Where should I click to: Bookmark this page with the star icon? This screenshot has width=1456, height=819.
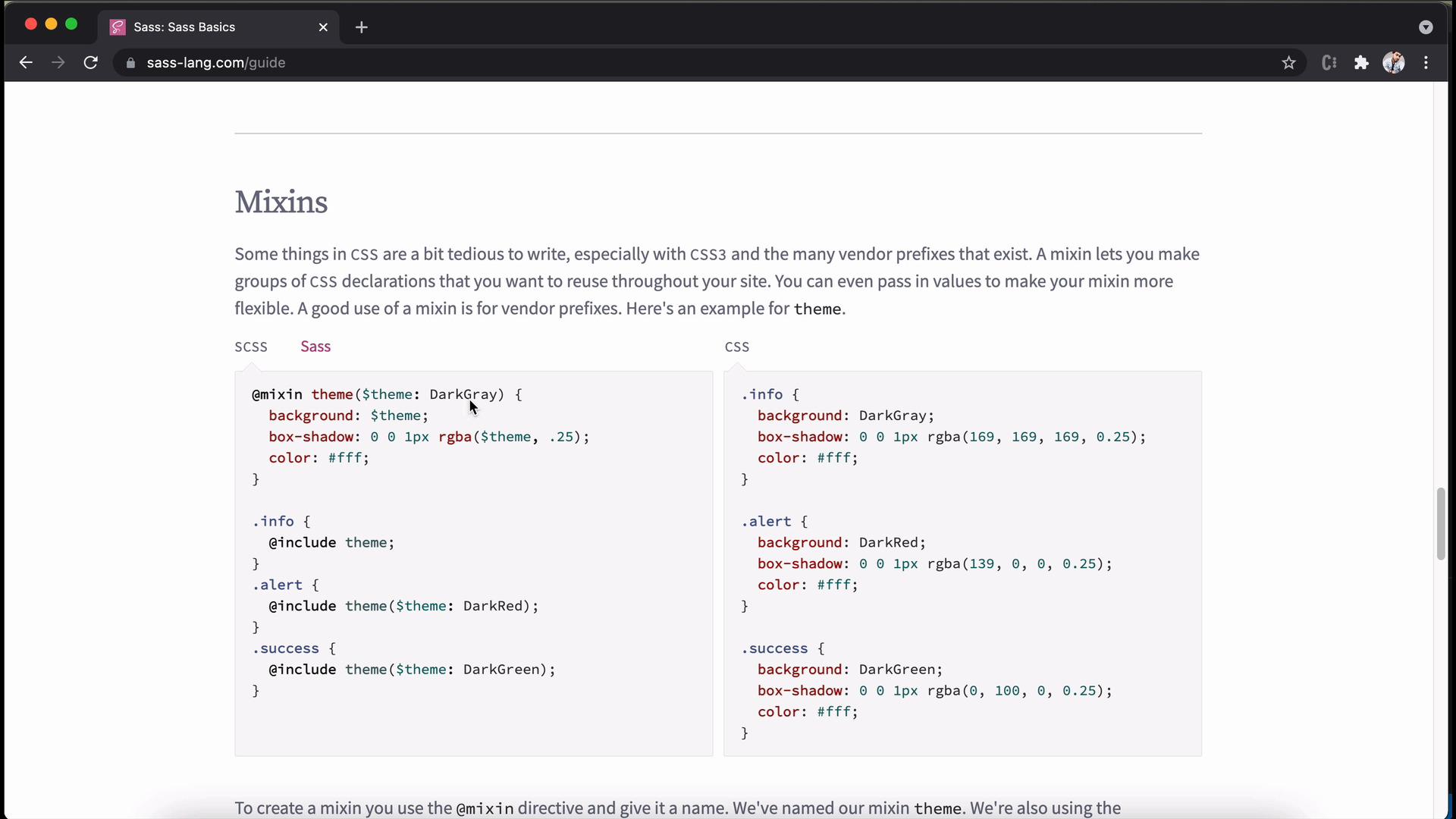[x=1288, y=63]
